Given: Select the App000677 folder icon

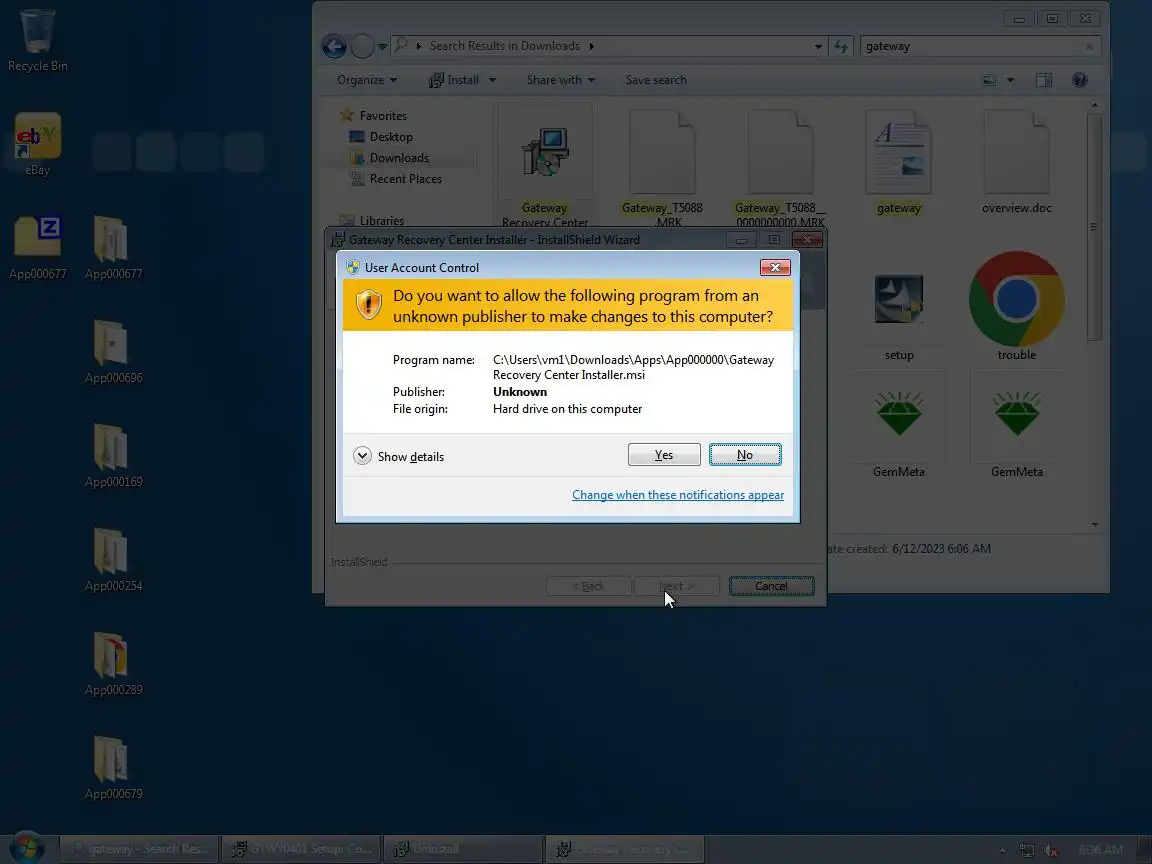Looking at the screenshot, I should click(113, 248).
